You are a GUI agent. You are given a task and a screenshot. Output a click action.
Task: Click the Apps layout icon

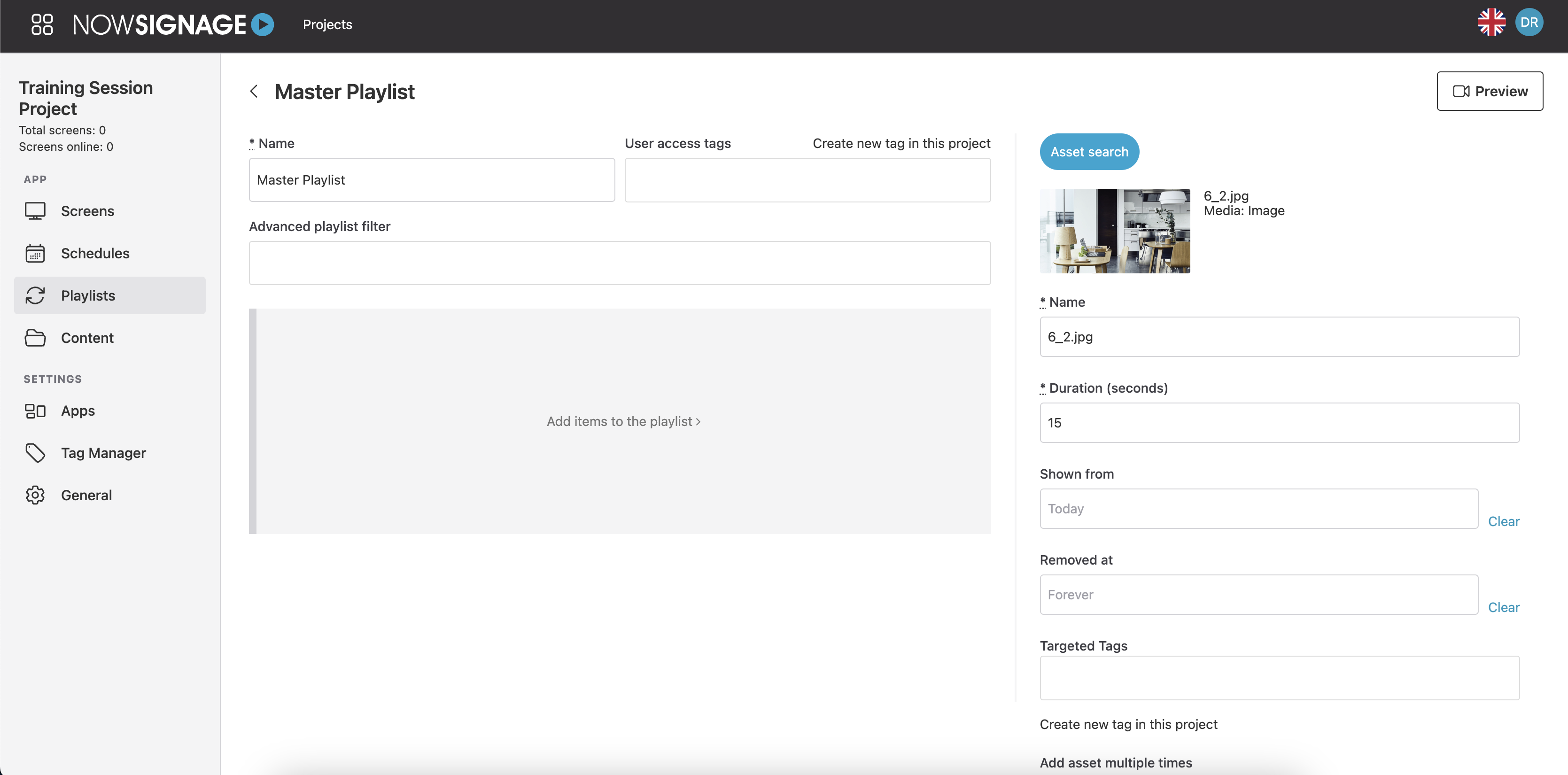pyautogui.click(x=35, y=411)
